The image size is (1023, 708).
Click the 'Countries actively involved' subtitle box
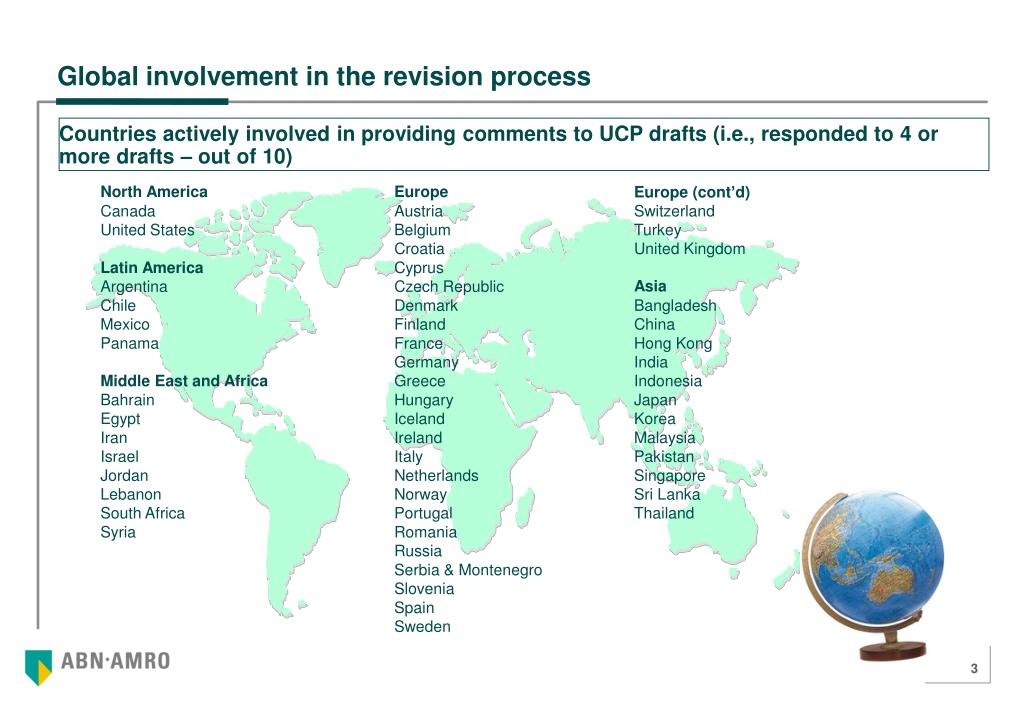click(524, 144)
